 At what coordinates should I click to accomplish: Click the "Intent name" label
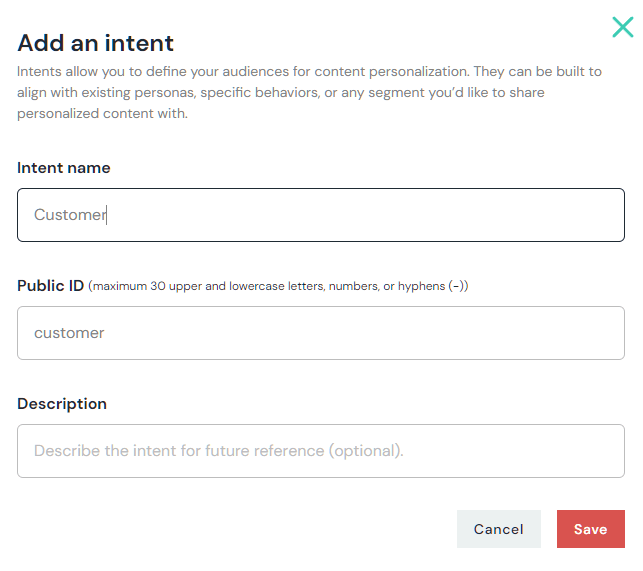(64, 168)
